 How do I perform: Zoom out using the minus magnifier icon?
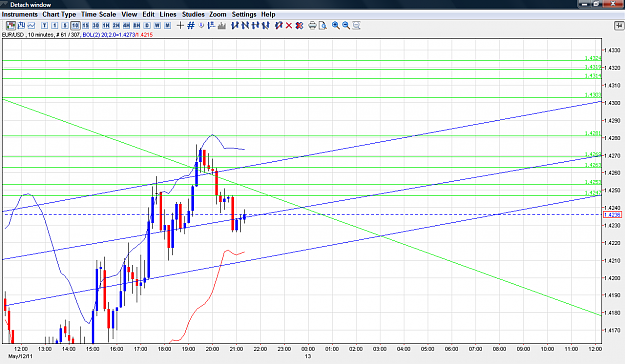[x=346, y=26]
